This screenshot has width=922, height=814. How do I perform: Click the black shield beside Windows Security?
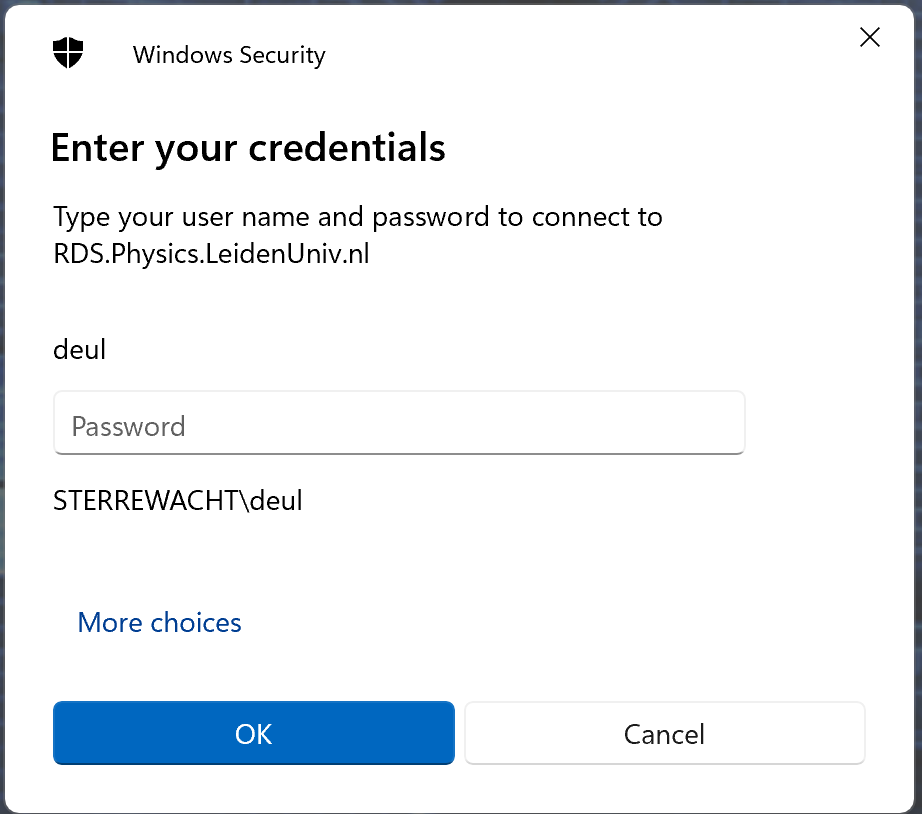tap(68, 53)
